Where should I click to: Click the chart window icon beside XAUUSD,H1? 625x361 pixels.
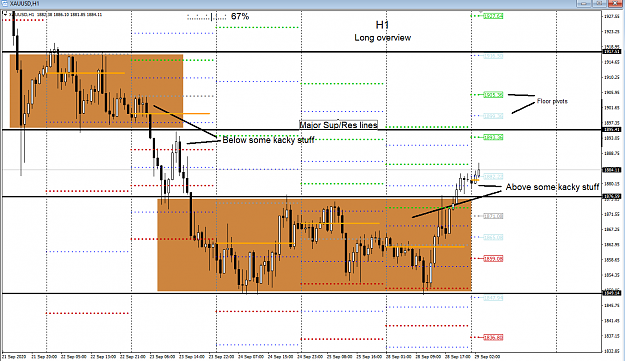pos(4,4)
